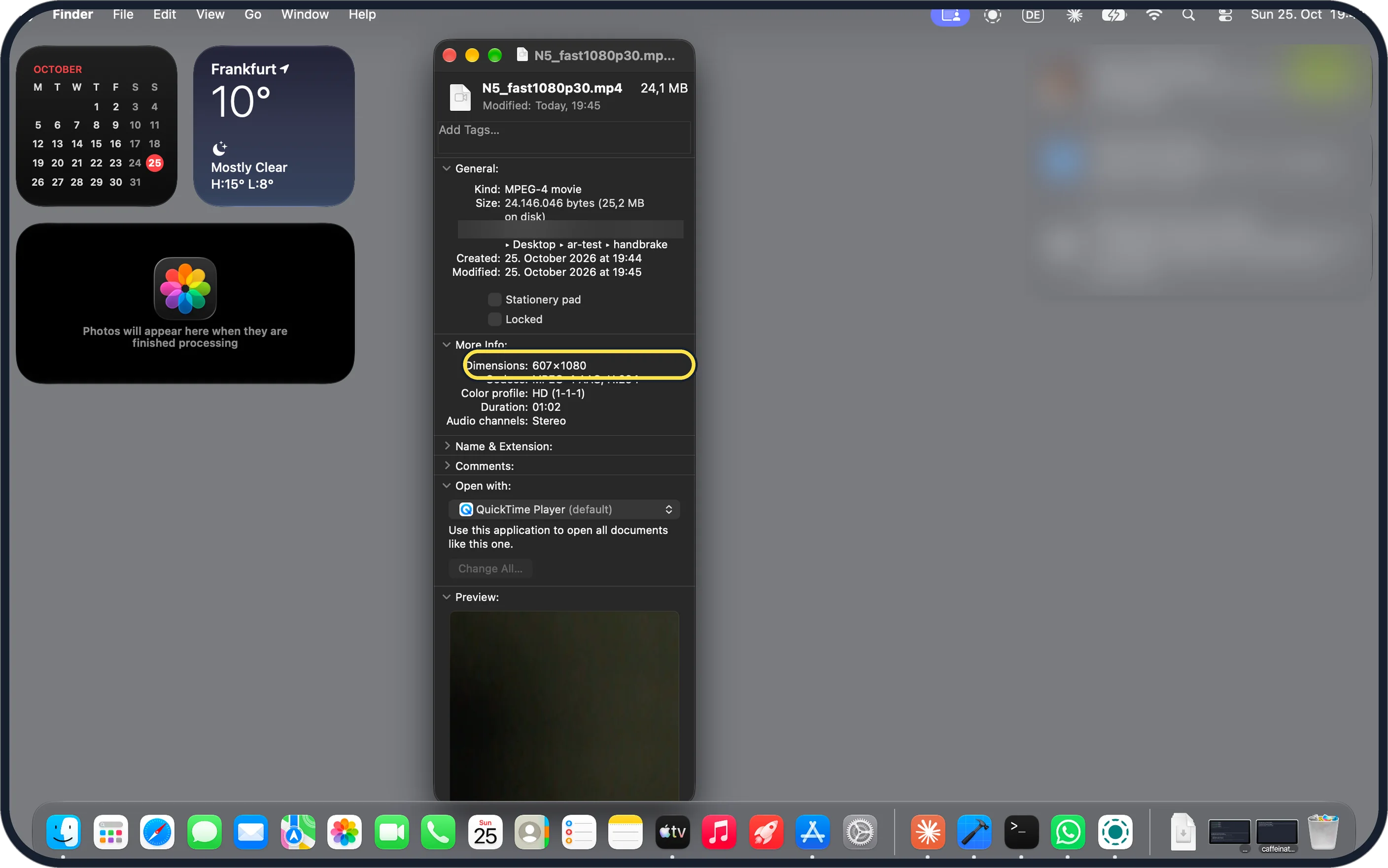The image size is (1388, 868).
Task: Open the Go menu
Action: coord(253,14)
